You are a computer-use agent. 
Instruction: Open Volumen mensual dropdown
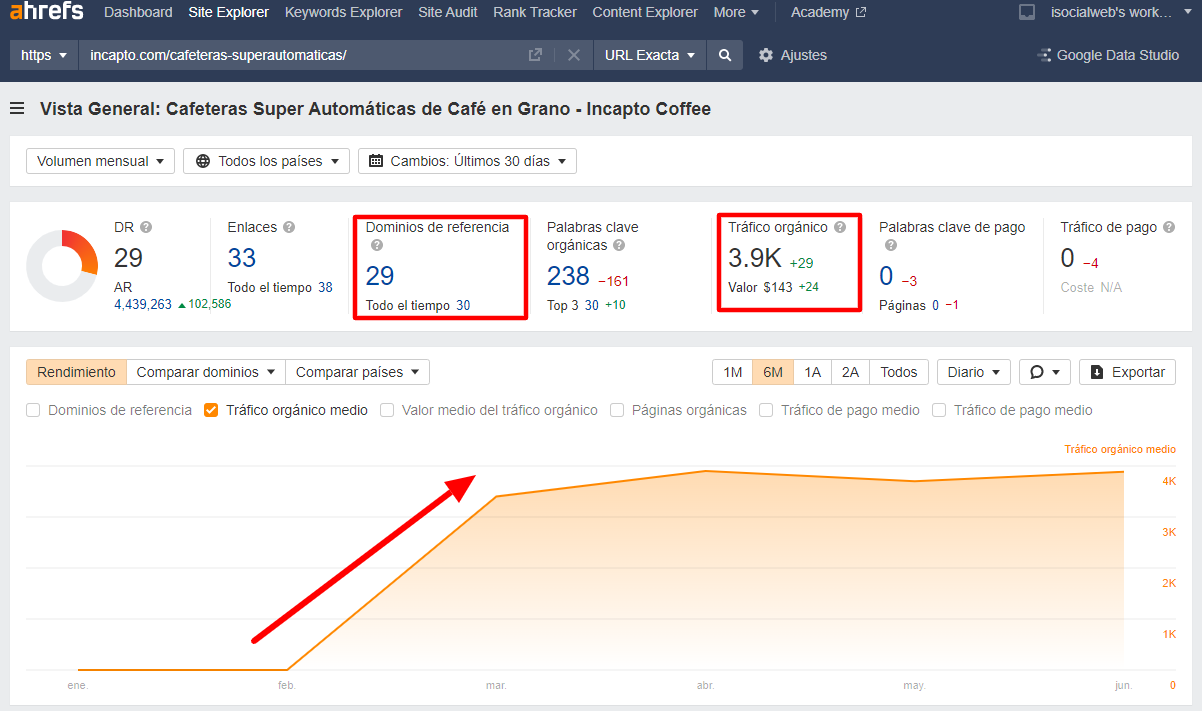100,161
